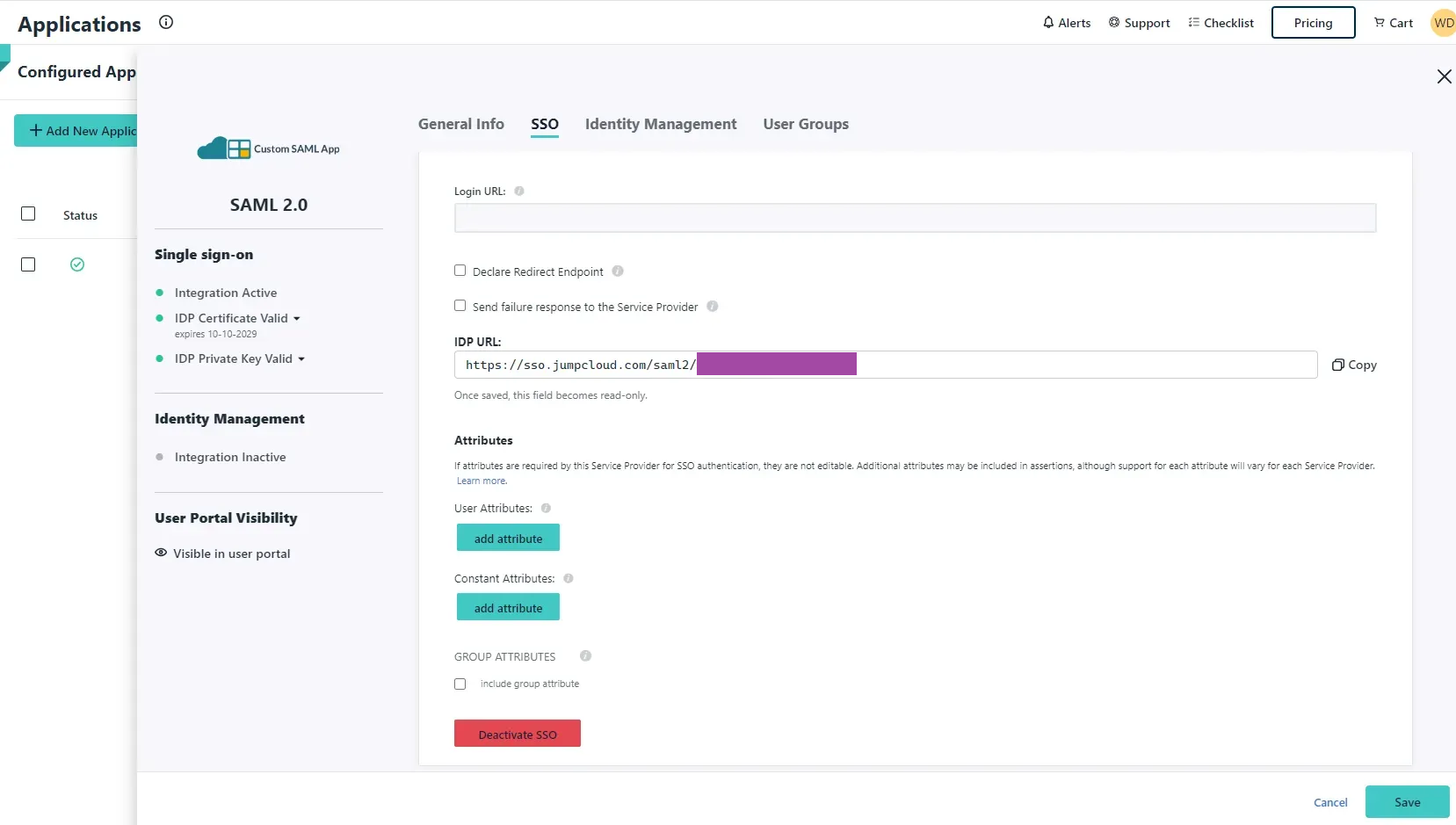1456x825 pixels.
Task: Click Add New Application button
Action: click(x=76, y=131)
